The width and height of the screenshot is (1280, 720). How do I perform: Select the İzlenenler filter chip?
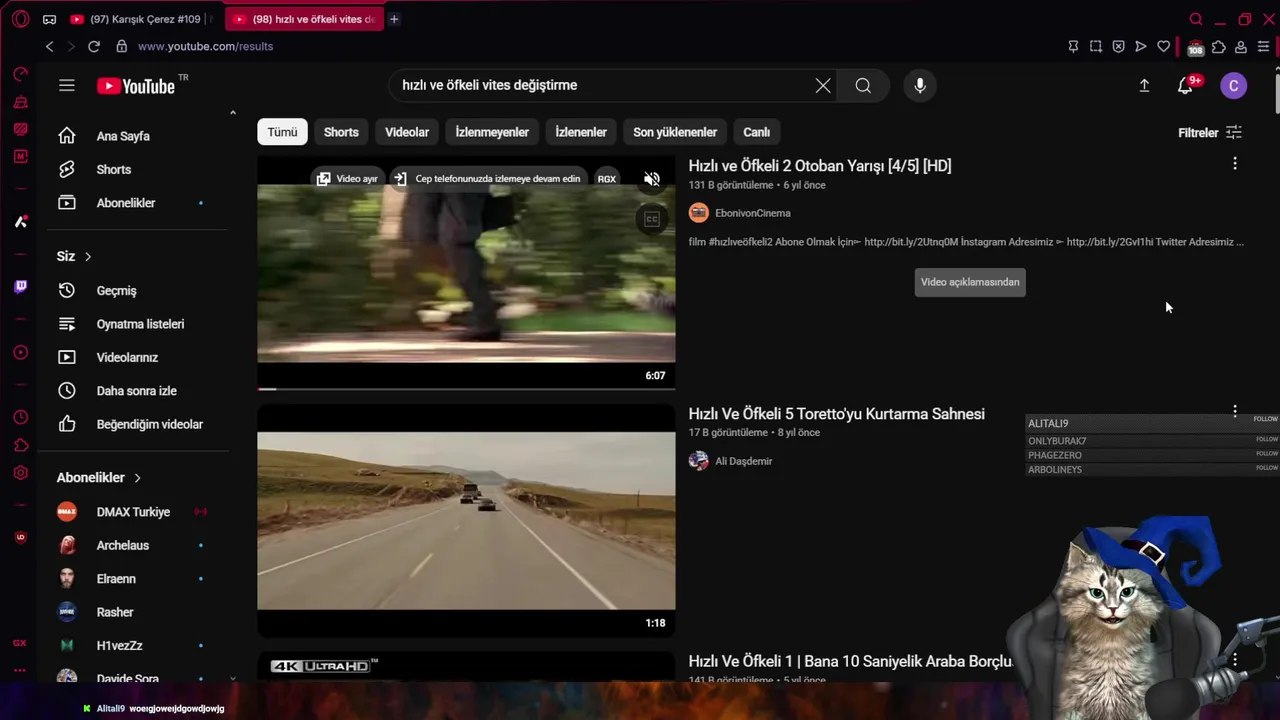pos(581,132)
